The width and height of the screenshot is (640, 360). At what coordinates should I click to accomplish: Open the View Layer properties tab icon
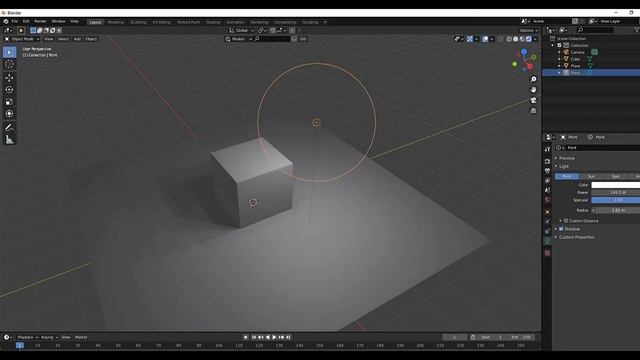[x=547, y=181]
